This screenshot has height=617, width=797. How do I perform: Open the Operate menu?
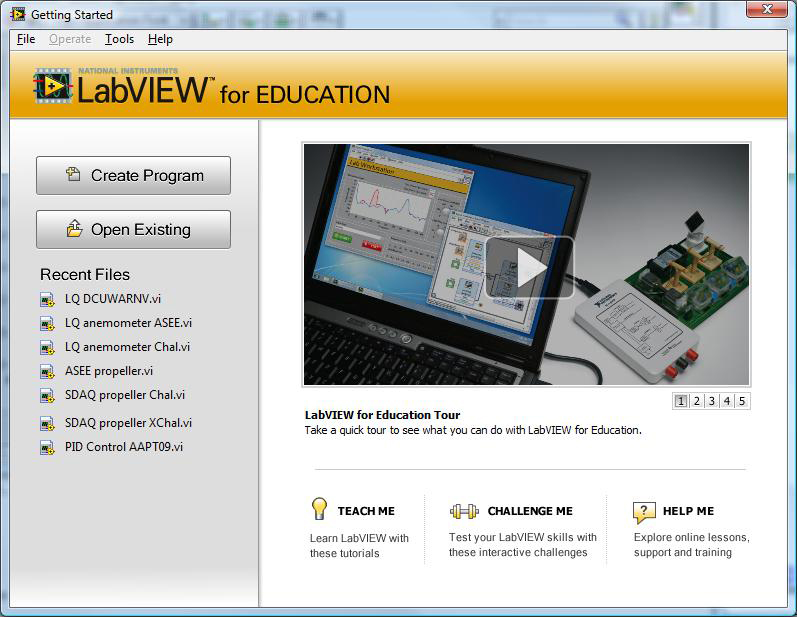[70, 39]
